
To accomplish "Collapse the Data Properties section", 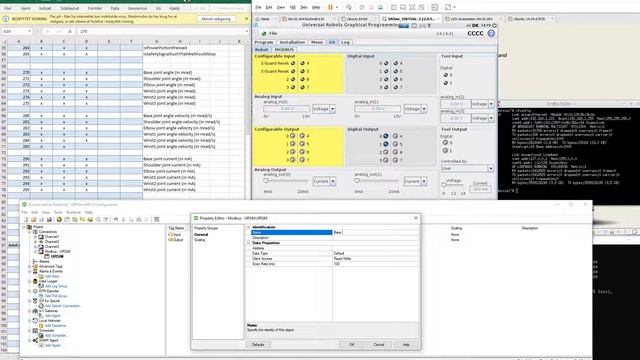I will pos(248,243).
